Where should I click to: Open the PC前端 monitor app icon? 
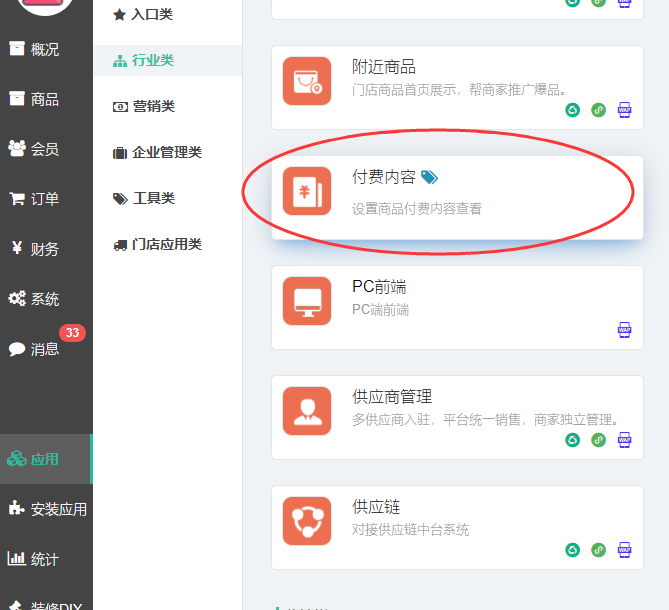(x=307, y=301)
